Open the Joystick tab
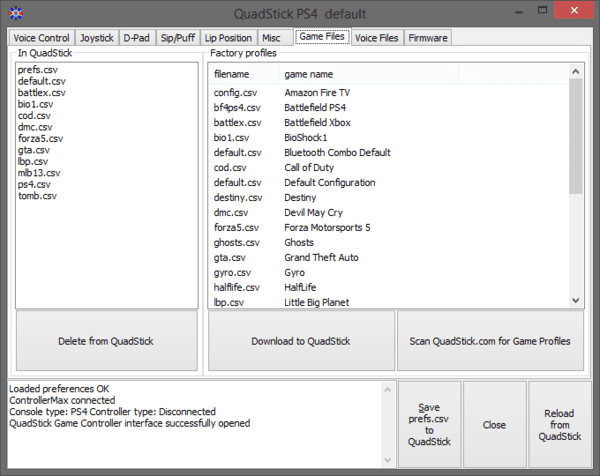Viewport: 600px width, 476px height. pos(97,38)
